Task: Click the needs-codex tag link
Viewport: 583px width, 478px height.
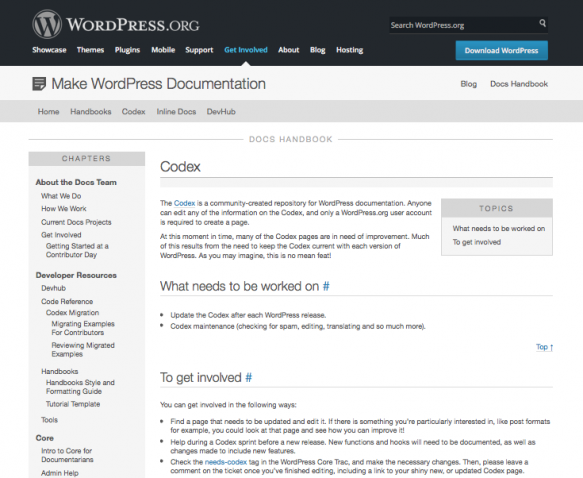Action: [226, 462]
